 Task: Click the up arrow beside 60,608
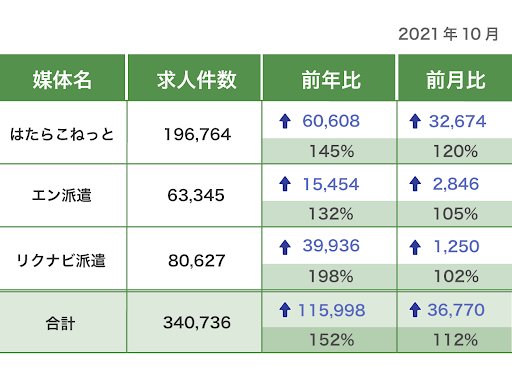[285, 121]
